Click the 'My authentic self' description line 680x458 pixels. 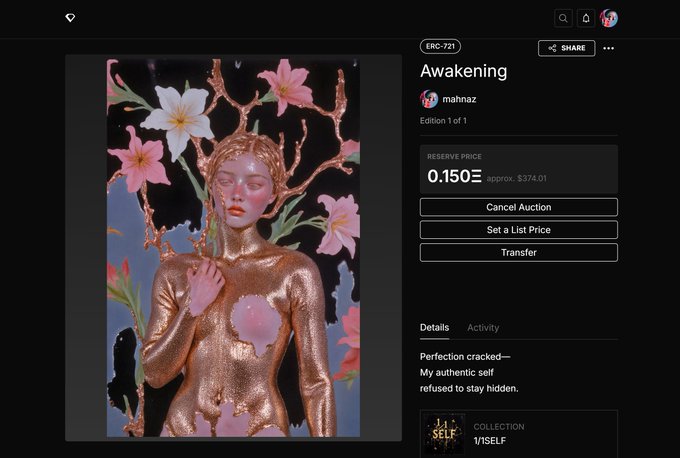(x=457, y=373)
